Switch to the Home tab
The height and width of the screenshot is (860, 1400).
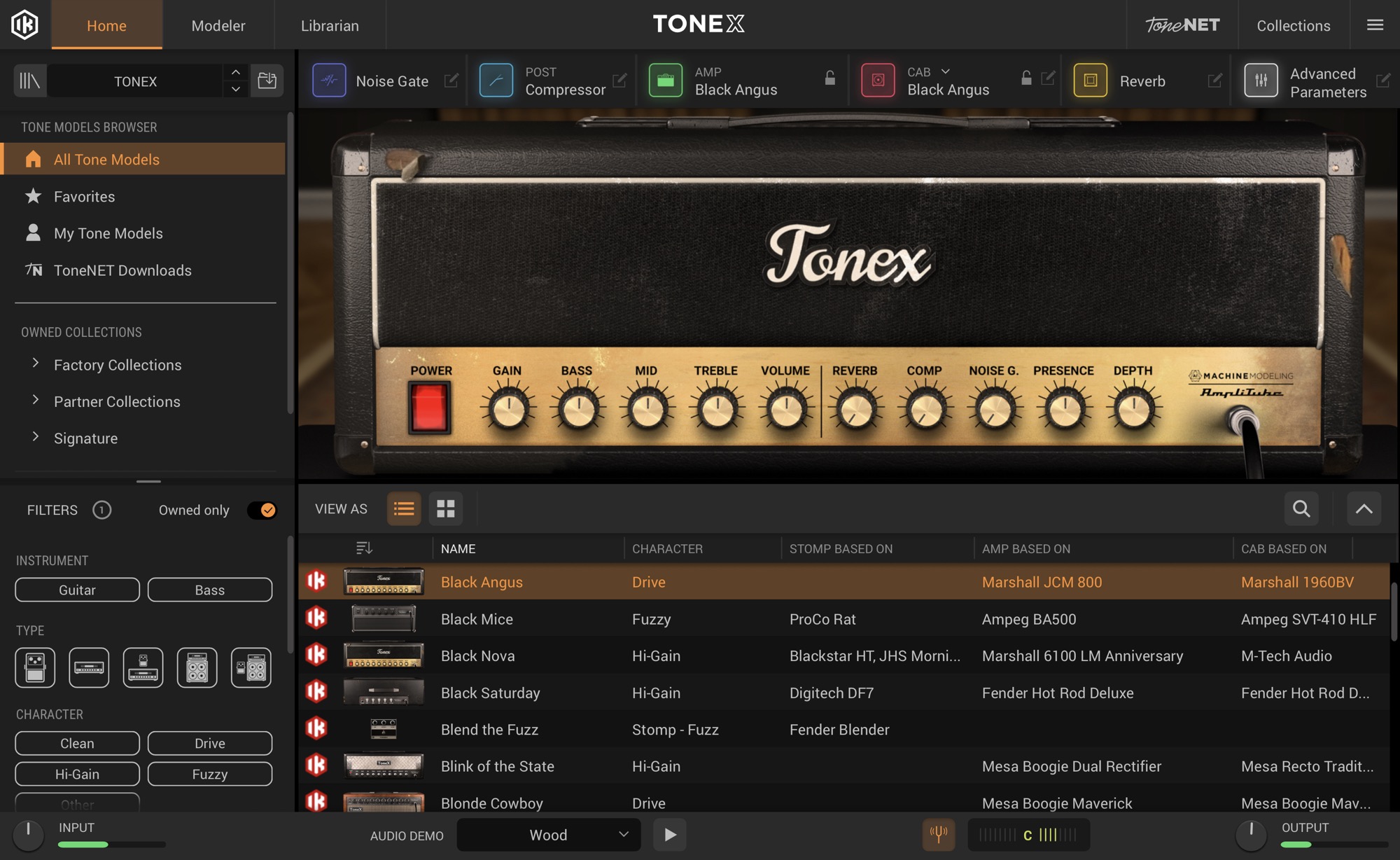107,25
